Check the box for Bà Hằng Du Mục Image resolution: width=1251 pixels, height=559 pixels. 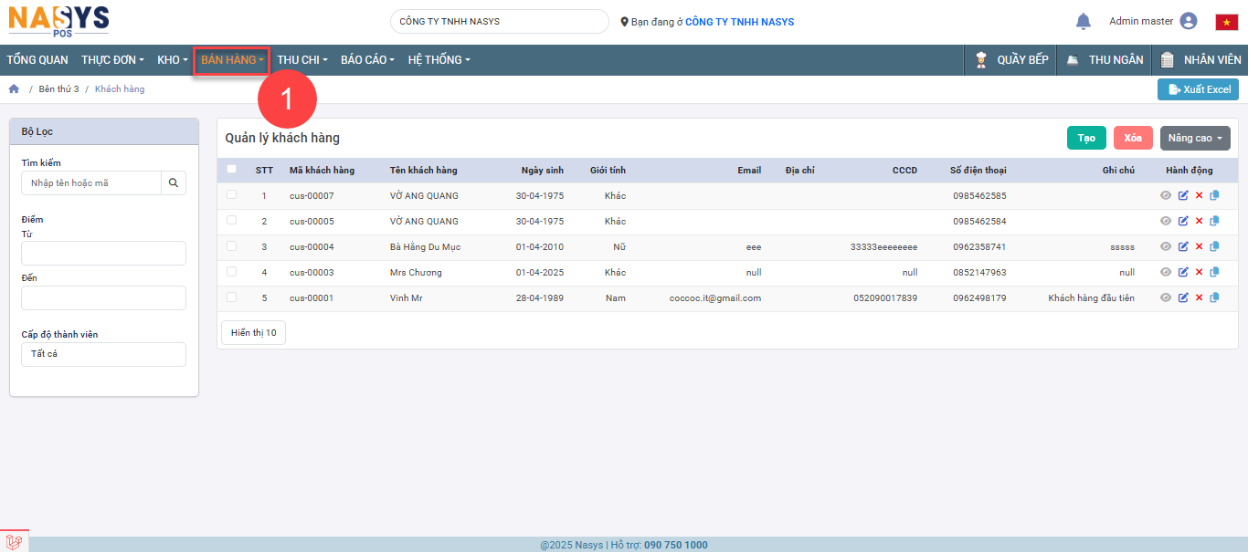tap(232, 246)
